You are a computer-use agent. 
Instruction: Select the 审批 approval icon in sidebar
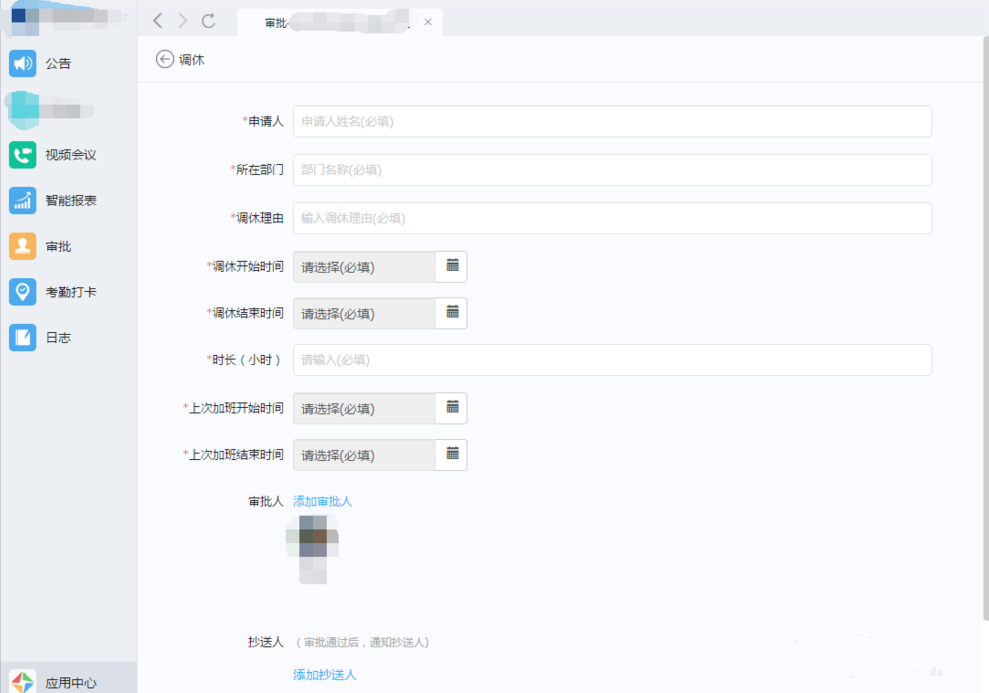pyautogui.click(x=23, y=246)
